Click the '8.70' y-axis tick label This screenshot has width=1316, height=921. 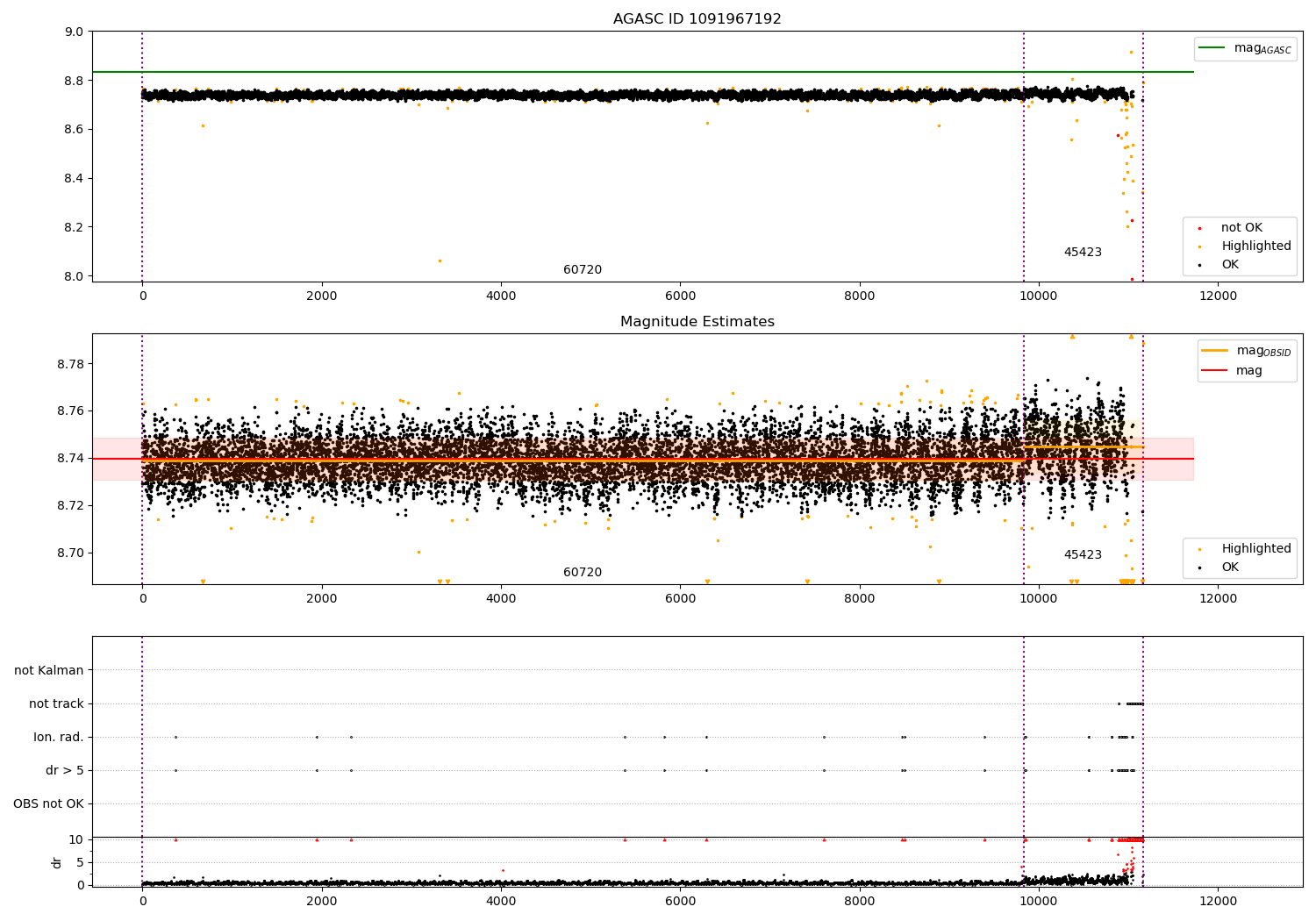pyautogui.click(x=71, y=553)
